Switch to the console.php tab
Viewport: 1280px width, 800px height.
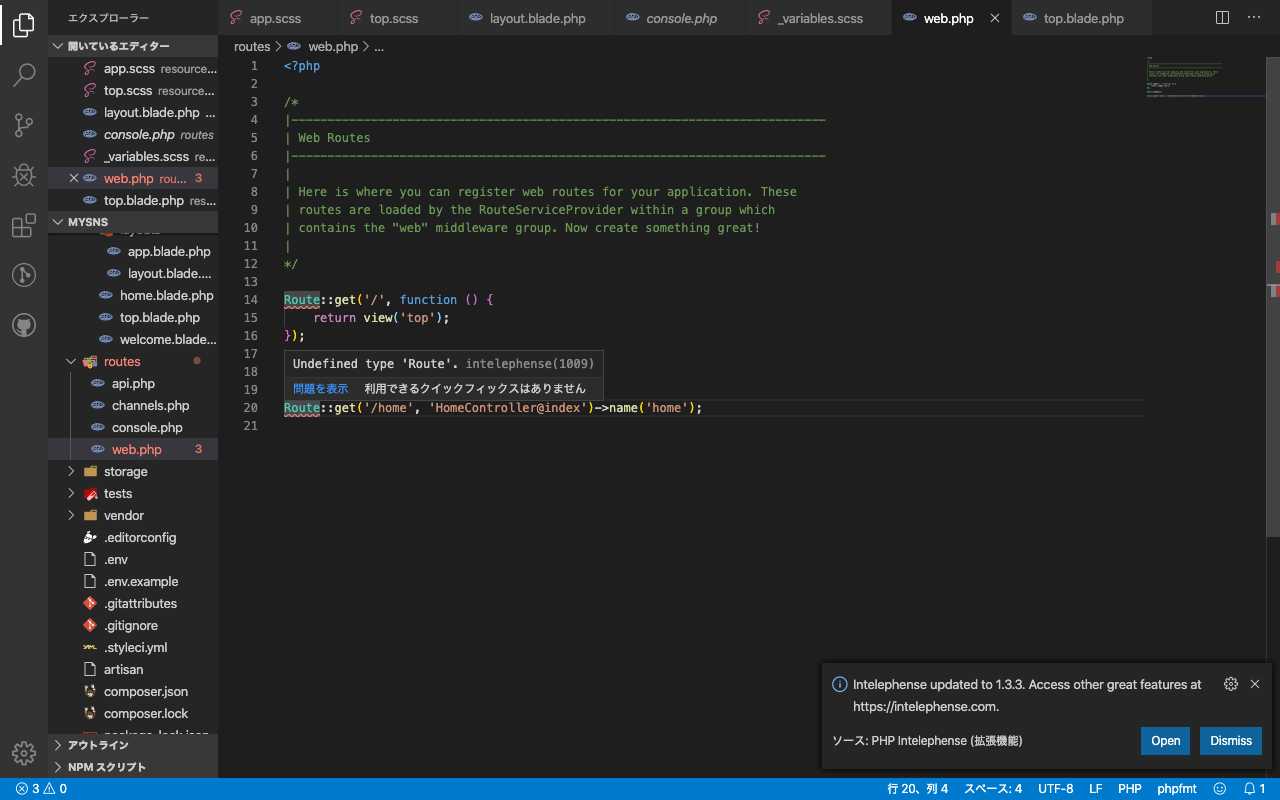coord(680,18)
